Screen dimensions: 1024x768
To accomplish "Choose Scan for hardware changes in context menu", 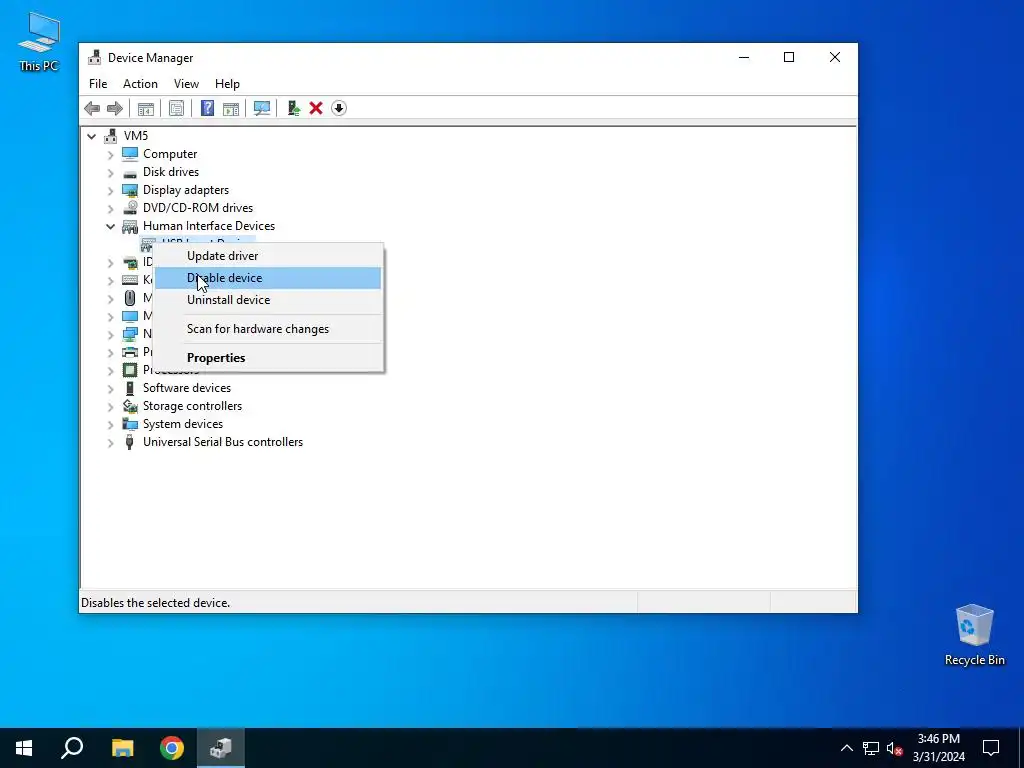I will [x=268, y=329].
